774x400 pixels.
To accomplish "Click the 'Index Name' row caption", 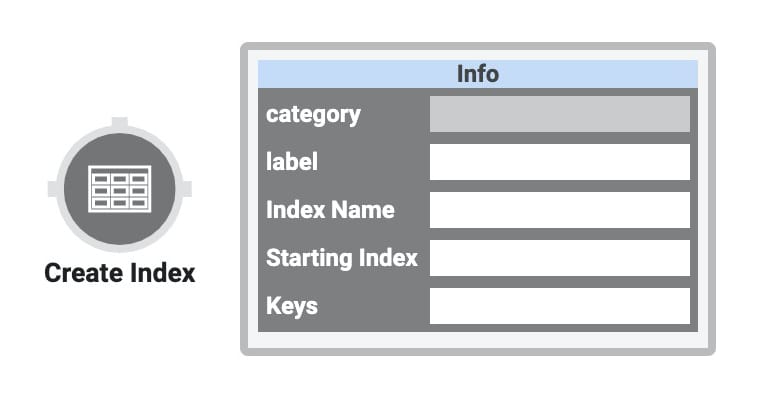I will tap(330, 209).
